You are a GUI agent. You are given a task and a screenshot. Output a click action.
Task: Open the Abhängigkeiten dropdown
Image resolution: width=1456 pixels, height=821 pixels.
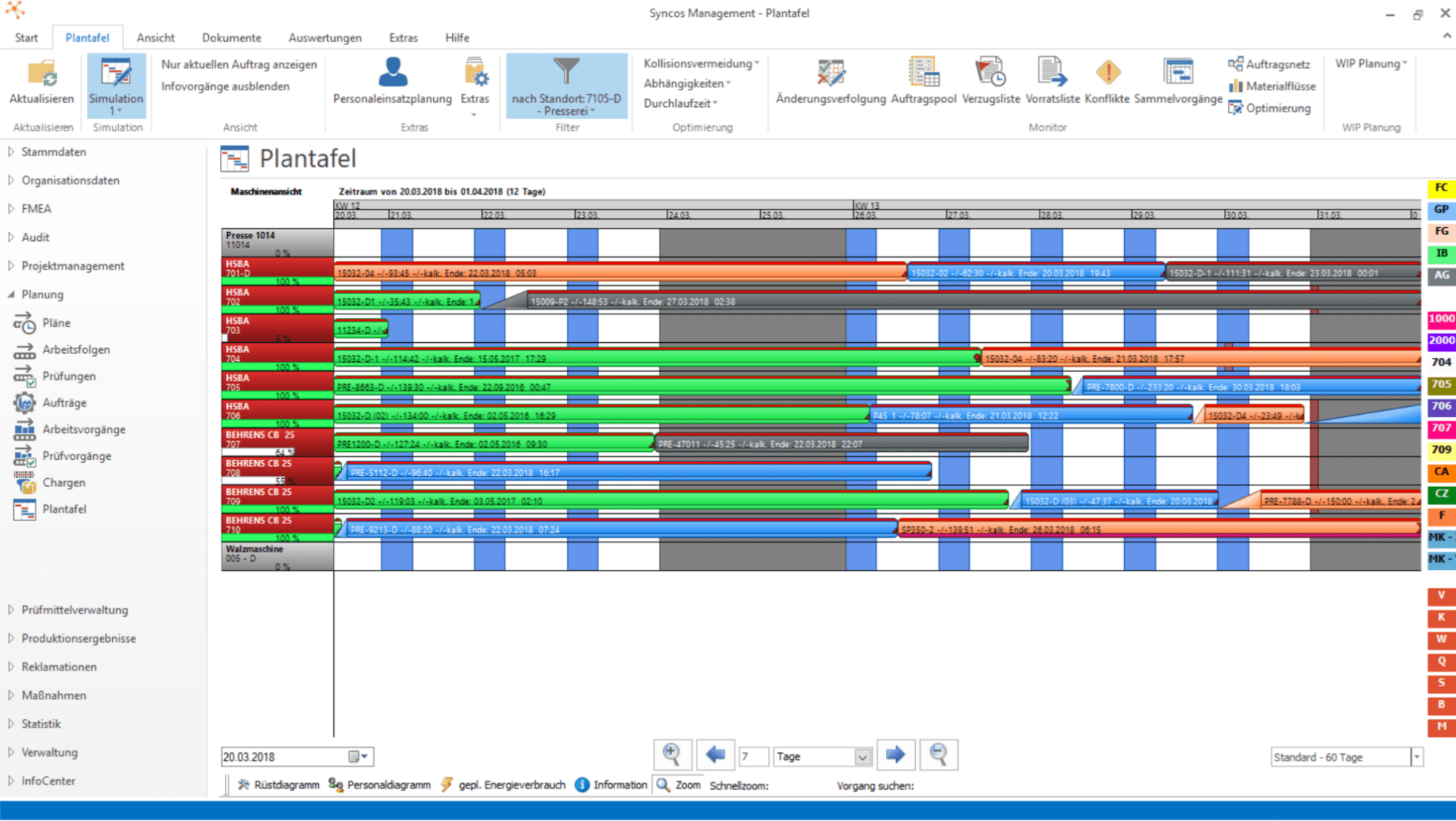coord(687,84)
